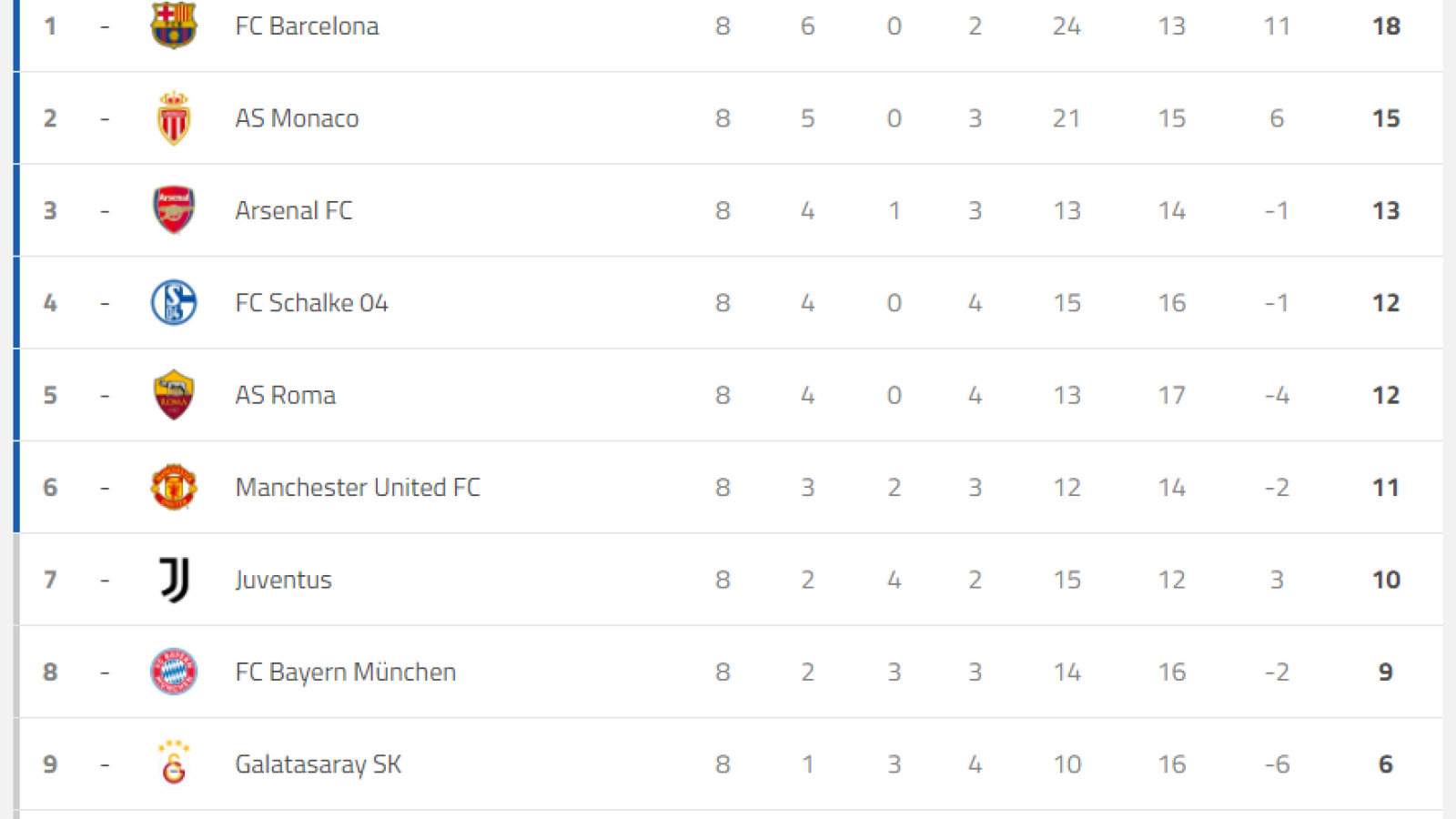The width and height of the screenshot is (1456, 819).
Task: Click the FC Barcelona crest icon
Action: [x=174, y=25]
